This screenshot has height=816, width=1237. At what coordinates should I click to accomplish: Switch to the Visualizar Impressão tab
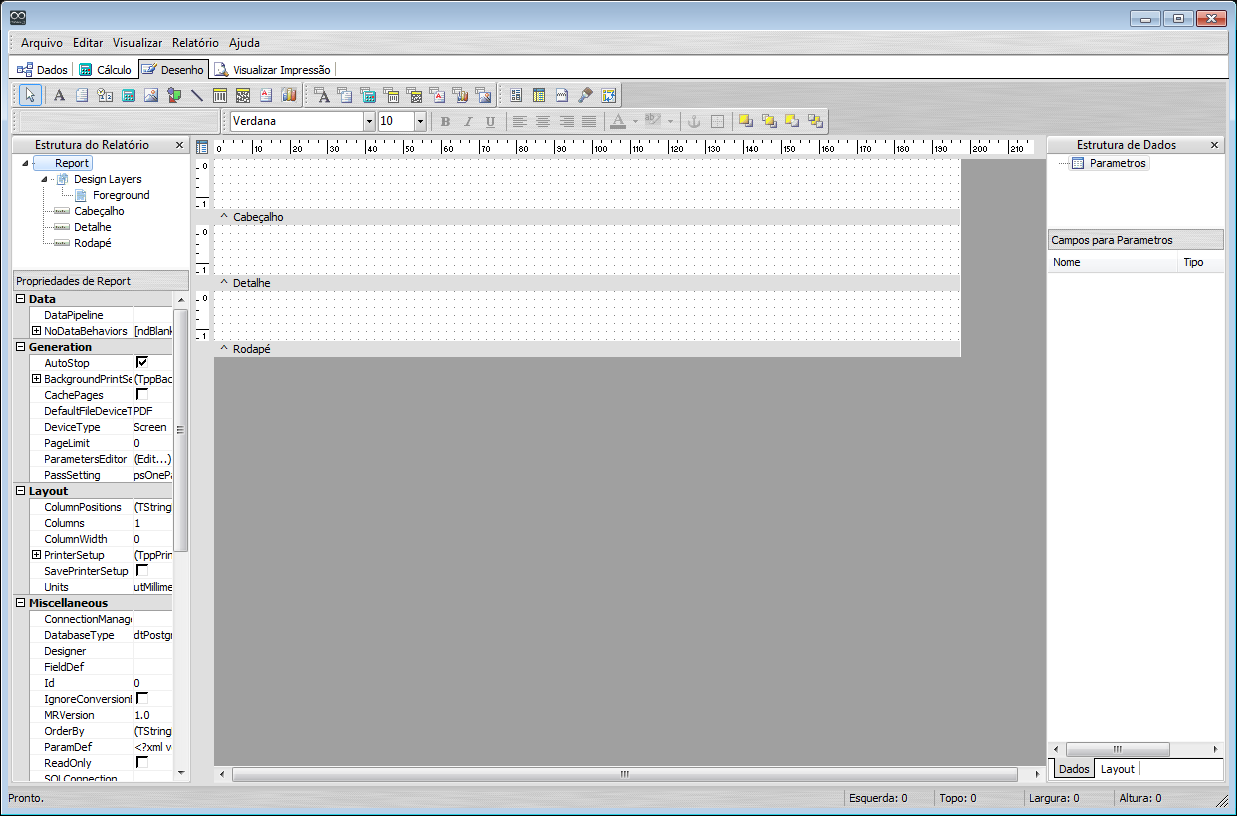(x=273, y=70)
